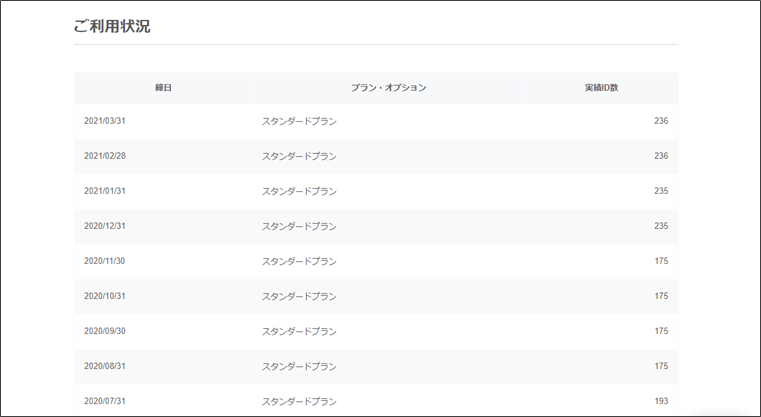
Task: Select the 2020/07/31 date cell
Action: coord(105,401)
